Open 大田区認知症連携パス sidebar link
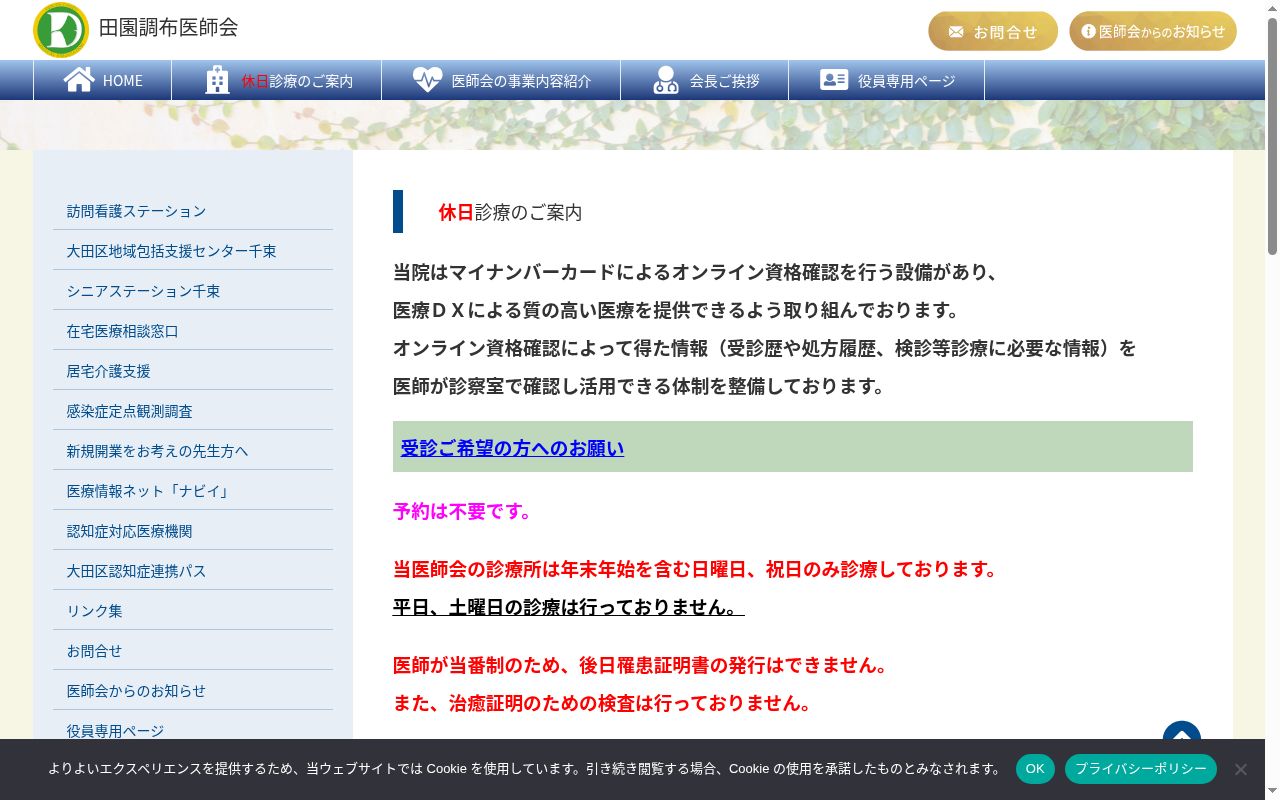1280x800 pixels. click(193, 571)
